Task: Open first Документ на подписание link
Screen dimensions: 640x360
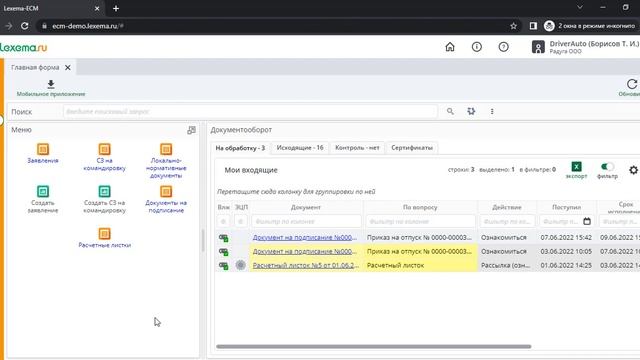Action: (305, 237)
